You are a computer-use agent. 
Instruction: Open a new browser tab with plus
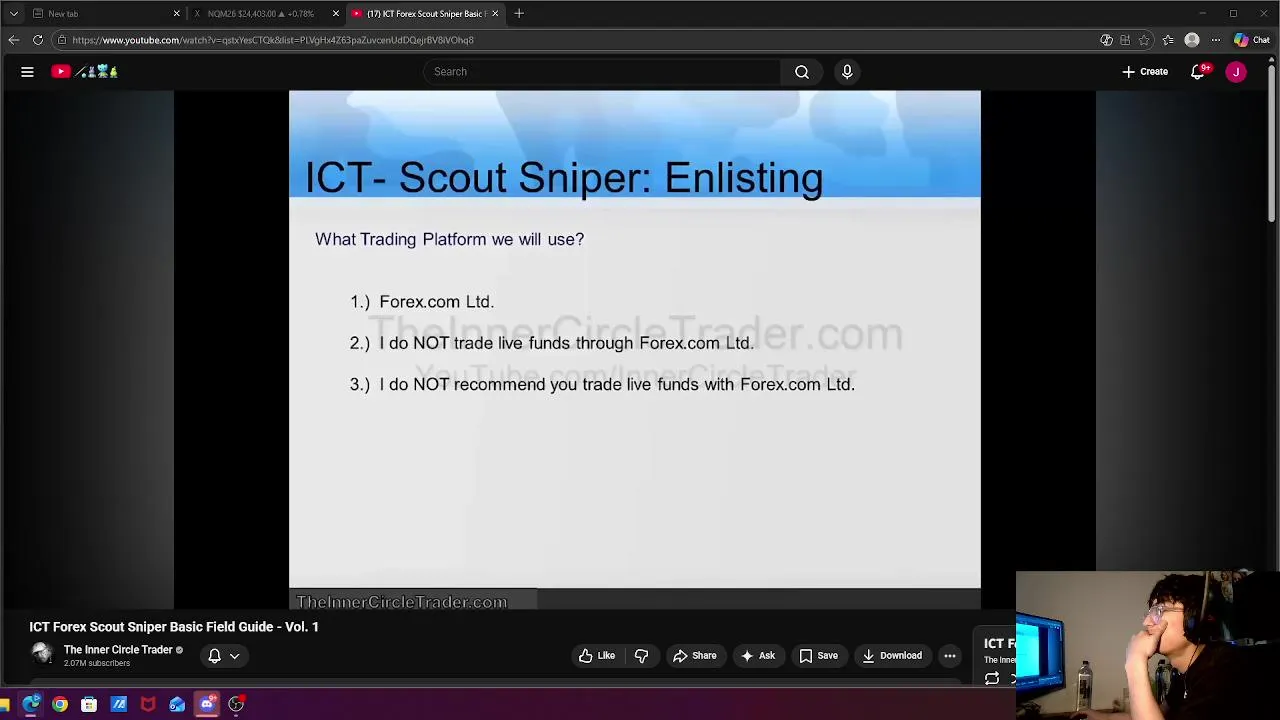pos(519,14)
